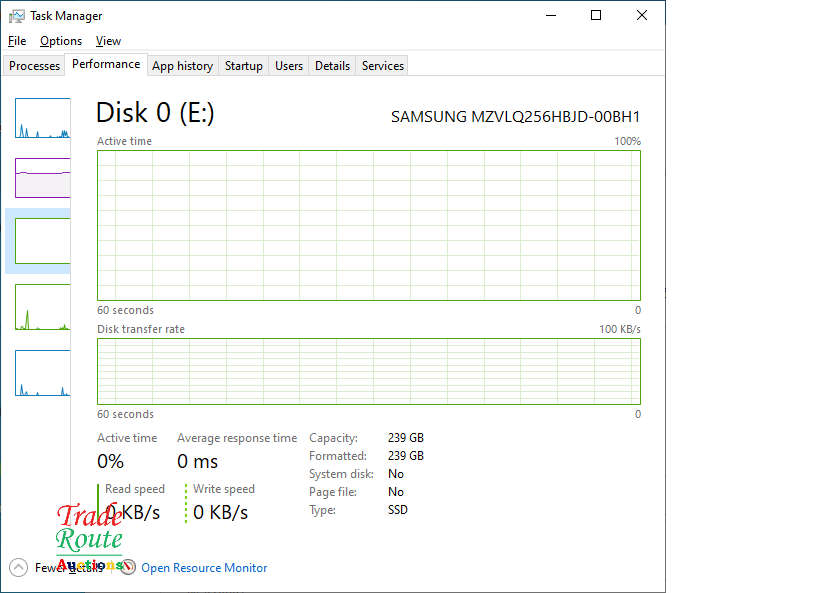Select the green thumbnail with activity spikes
The image size is (819, 593).
[x=42, y=307]
